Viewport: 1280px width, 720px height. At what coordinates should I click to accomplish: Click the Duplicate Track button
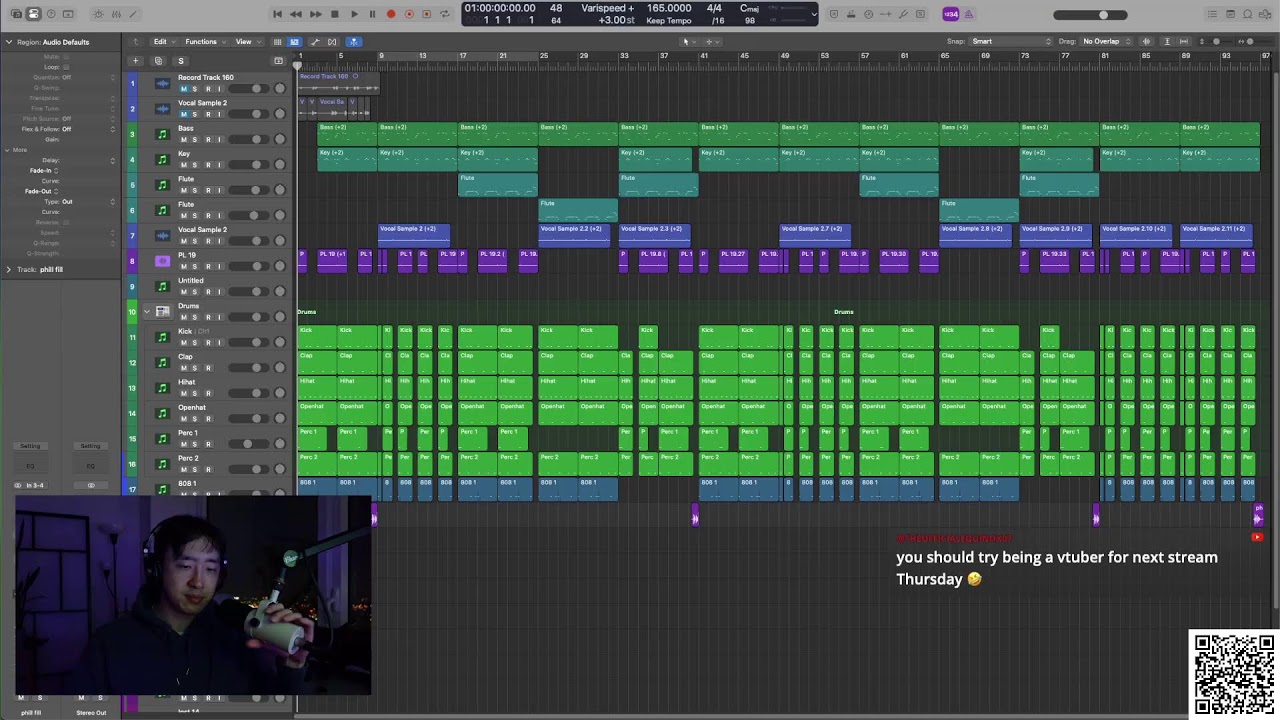(158, 61)
